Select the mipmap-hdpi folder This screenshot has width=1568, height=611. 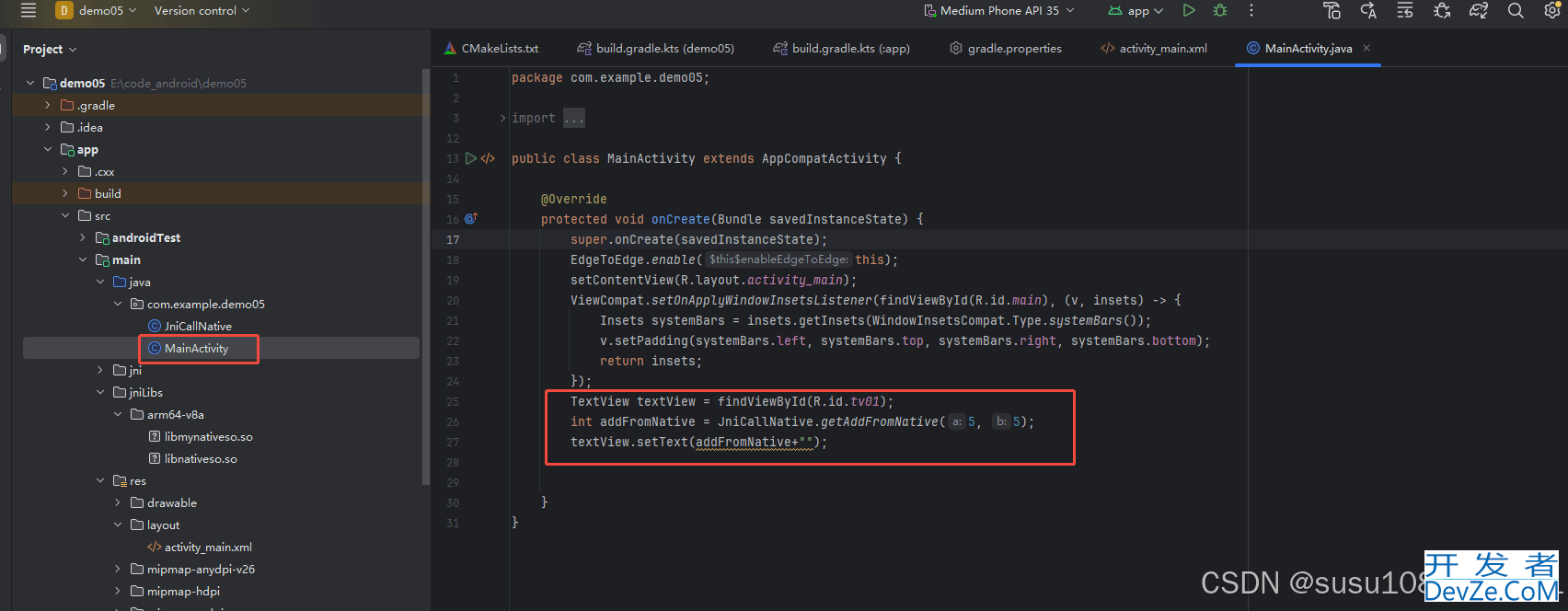click(183, 591)
